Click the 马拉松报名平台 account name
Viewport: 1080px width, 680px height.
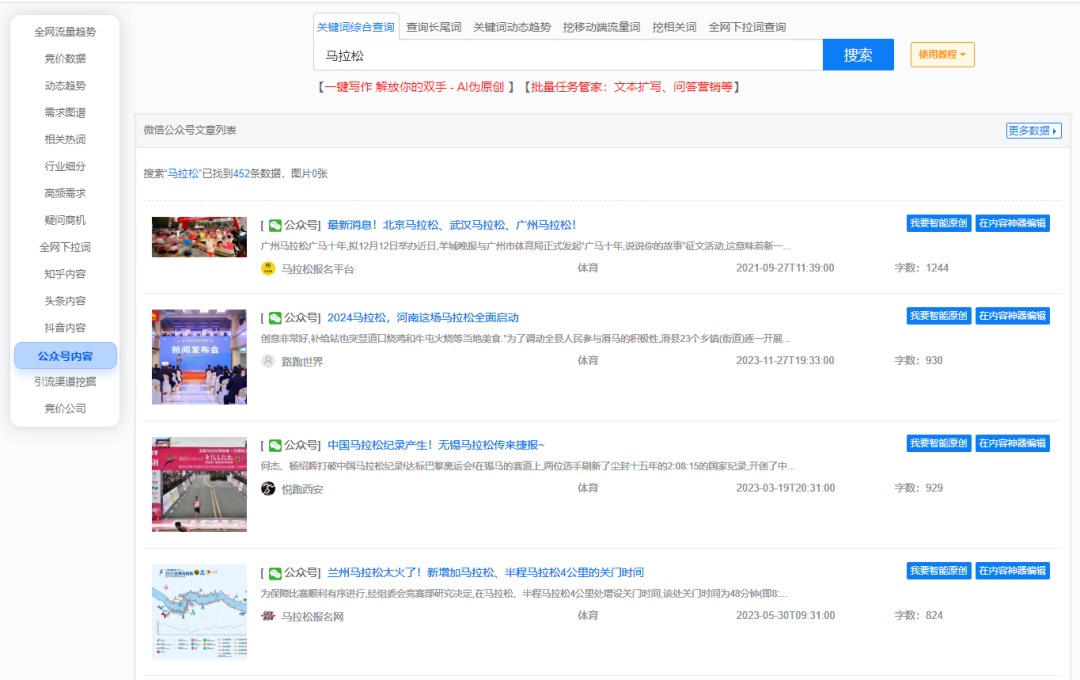coord(318,269)
